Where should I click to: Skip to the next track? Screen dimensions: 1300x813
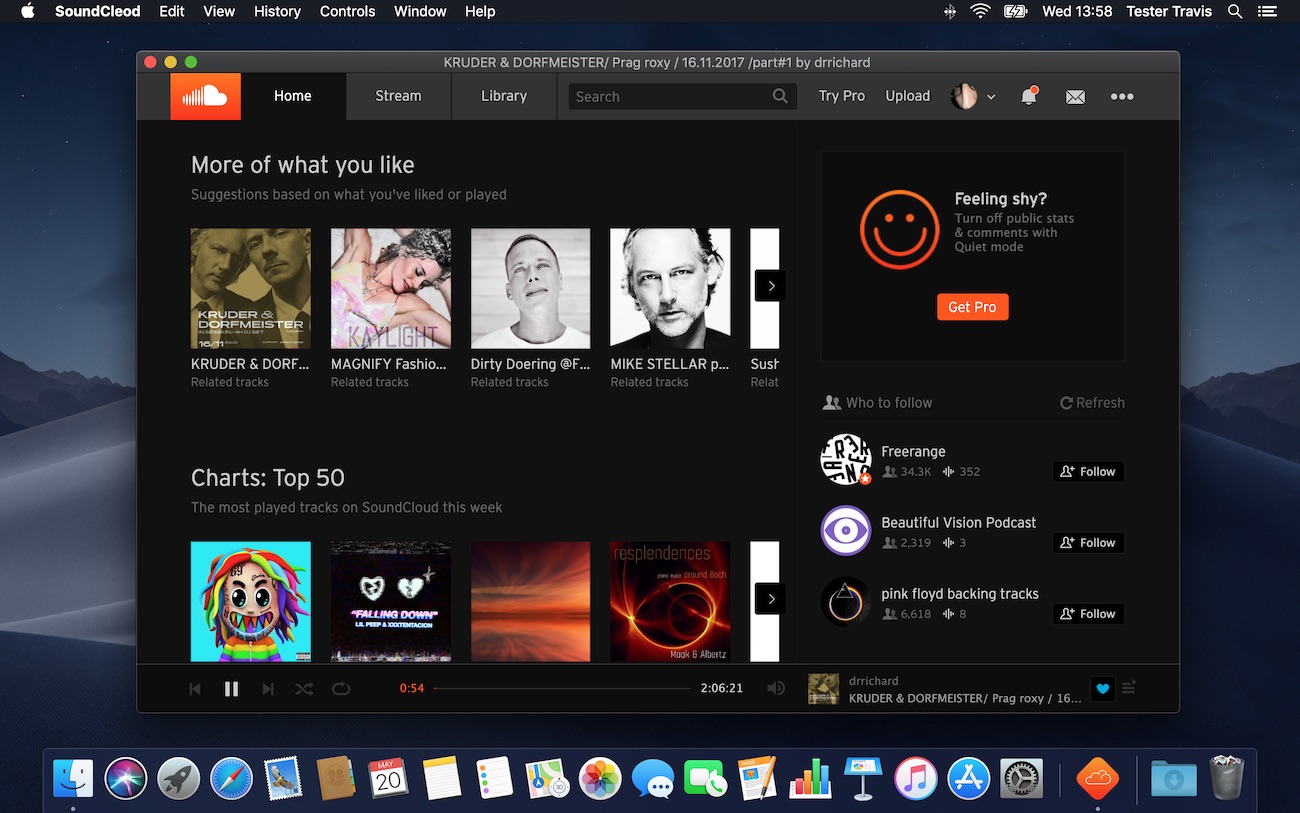click(267, 688)
